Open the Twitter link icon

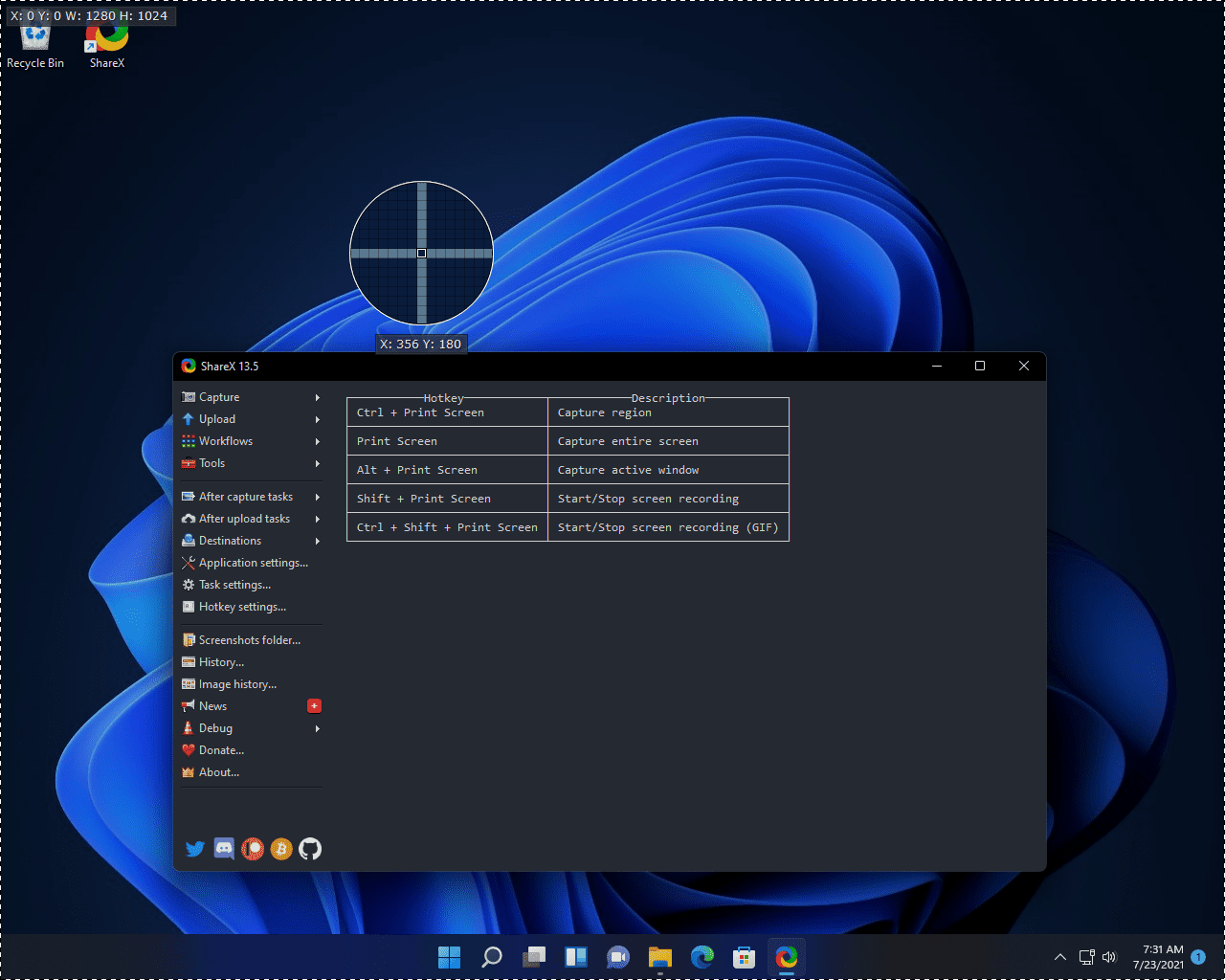point(195,849)
